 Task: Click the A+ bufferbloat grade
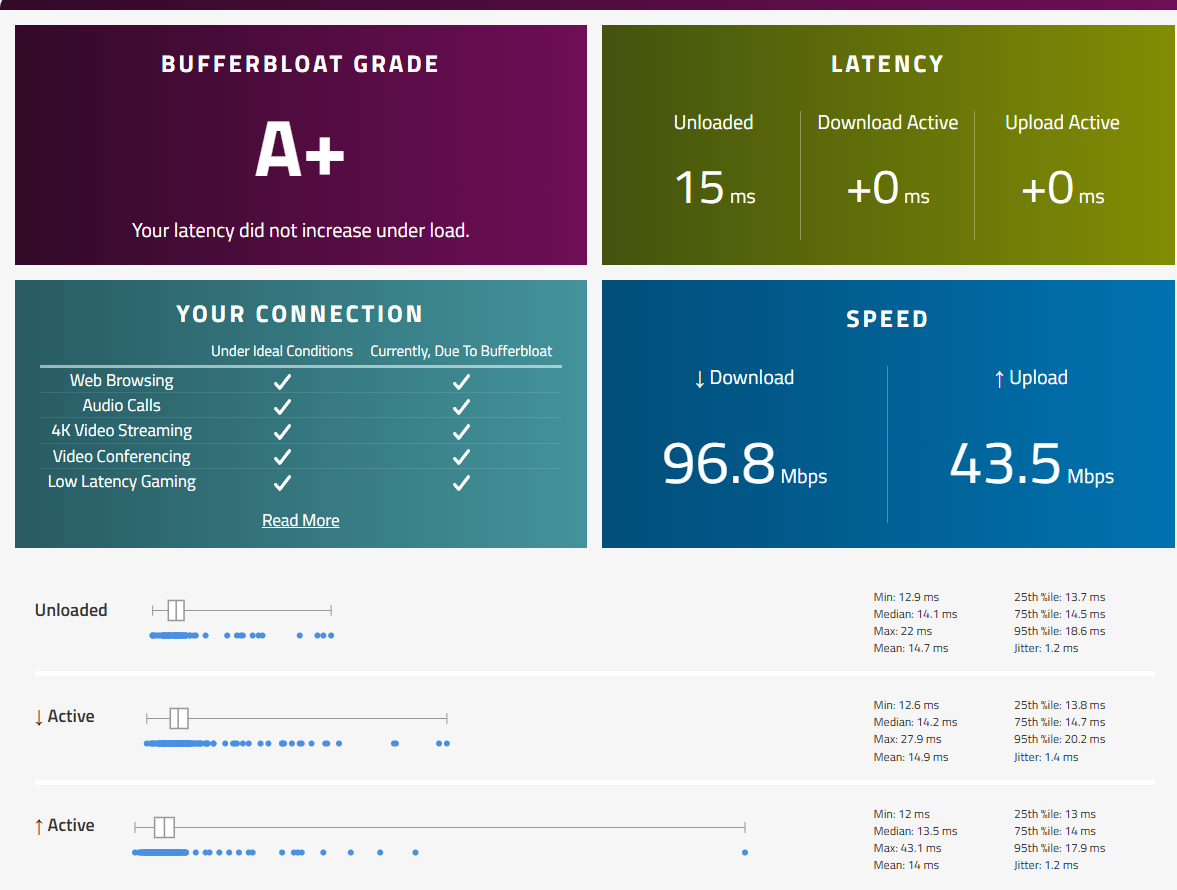(x=300, y=150)
